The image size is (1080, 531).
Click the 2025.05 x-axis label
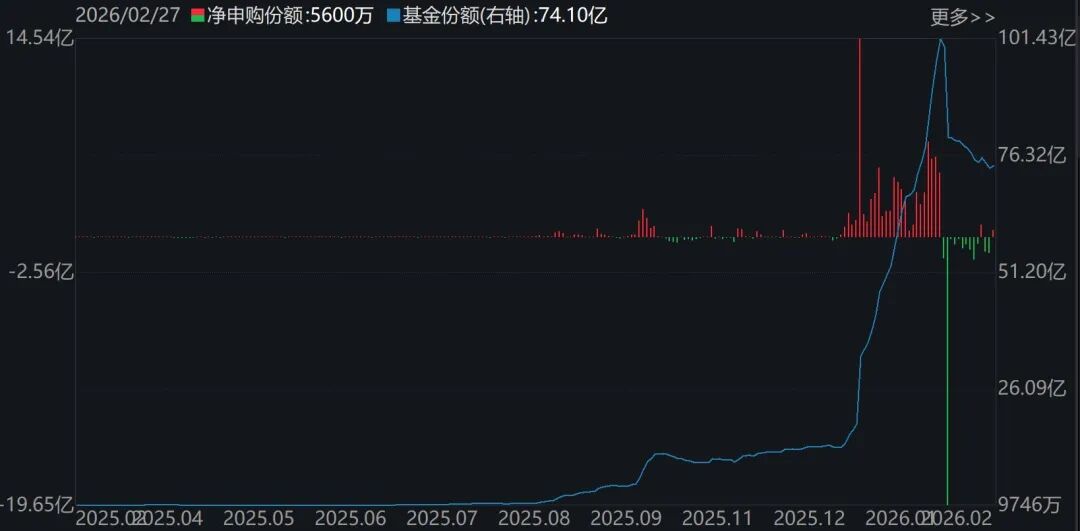tap(258, 518)
